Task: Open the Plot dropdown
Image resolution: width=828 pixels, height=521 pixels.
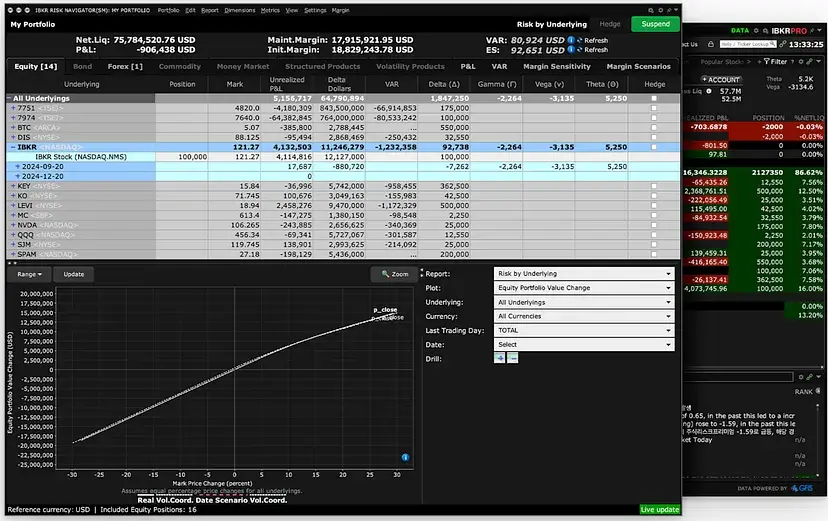Action: (x=584, y=287)
